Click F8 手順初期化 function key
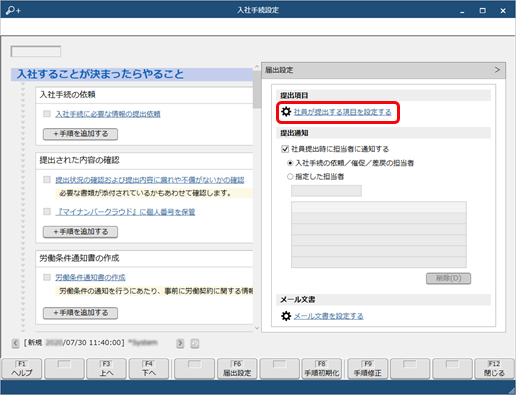Image resolution: width=516 pixels, height=395 pixels. tap(322, 369)
